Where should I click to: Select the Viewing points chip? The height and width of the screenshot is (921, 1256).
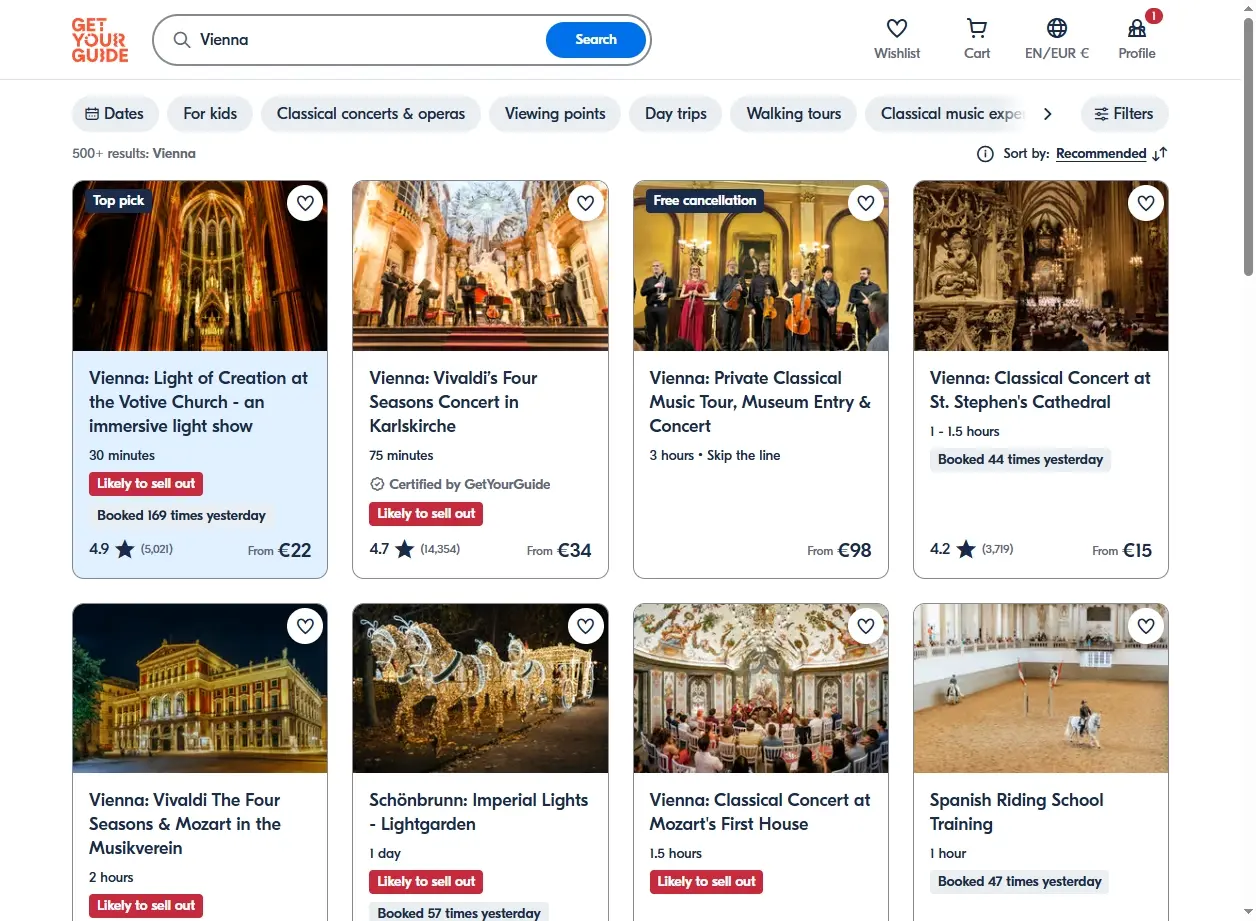tap(555, 114)
